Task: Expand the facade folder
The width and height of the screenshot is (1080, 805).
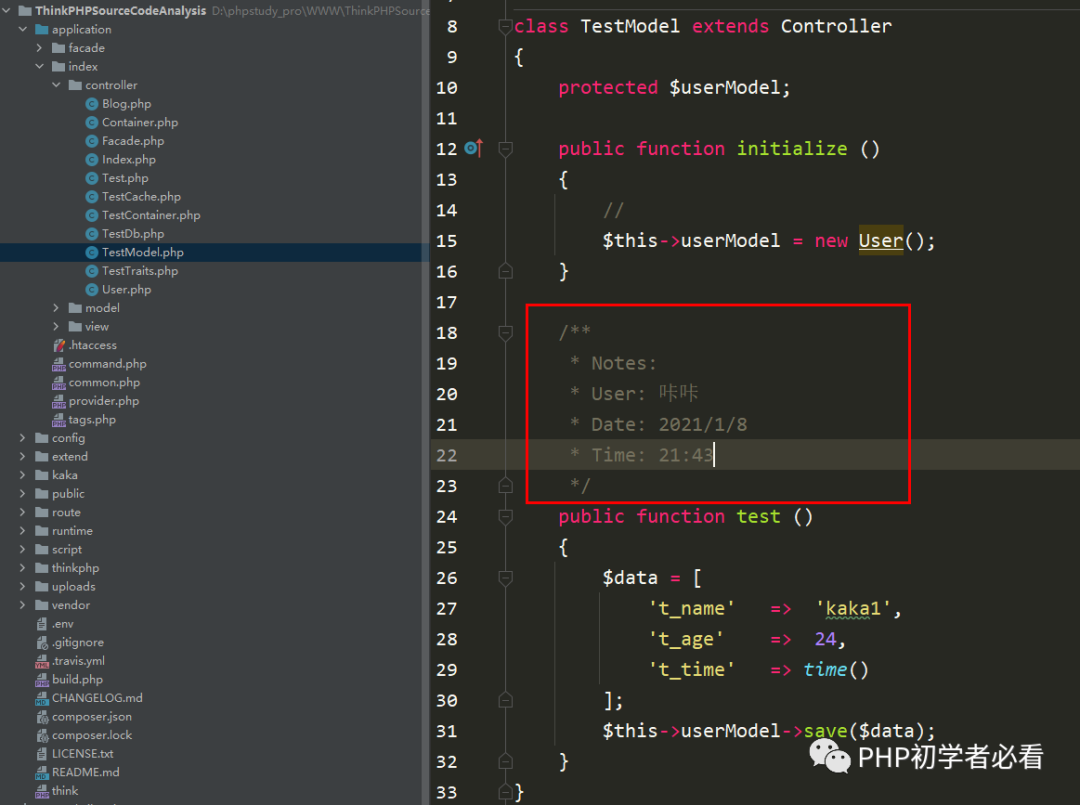Action: click(x=39, y=48)
